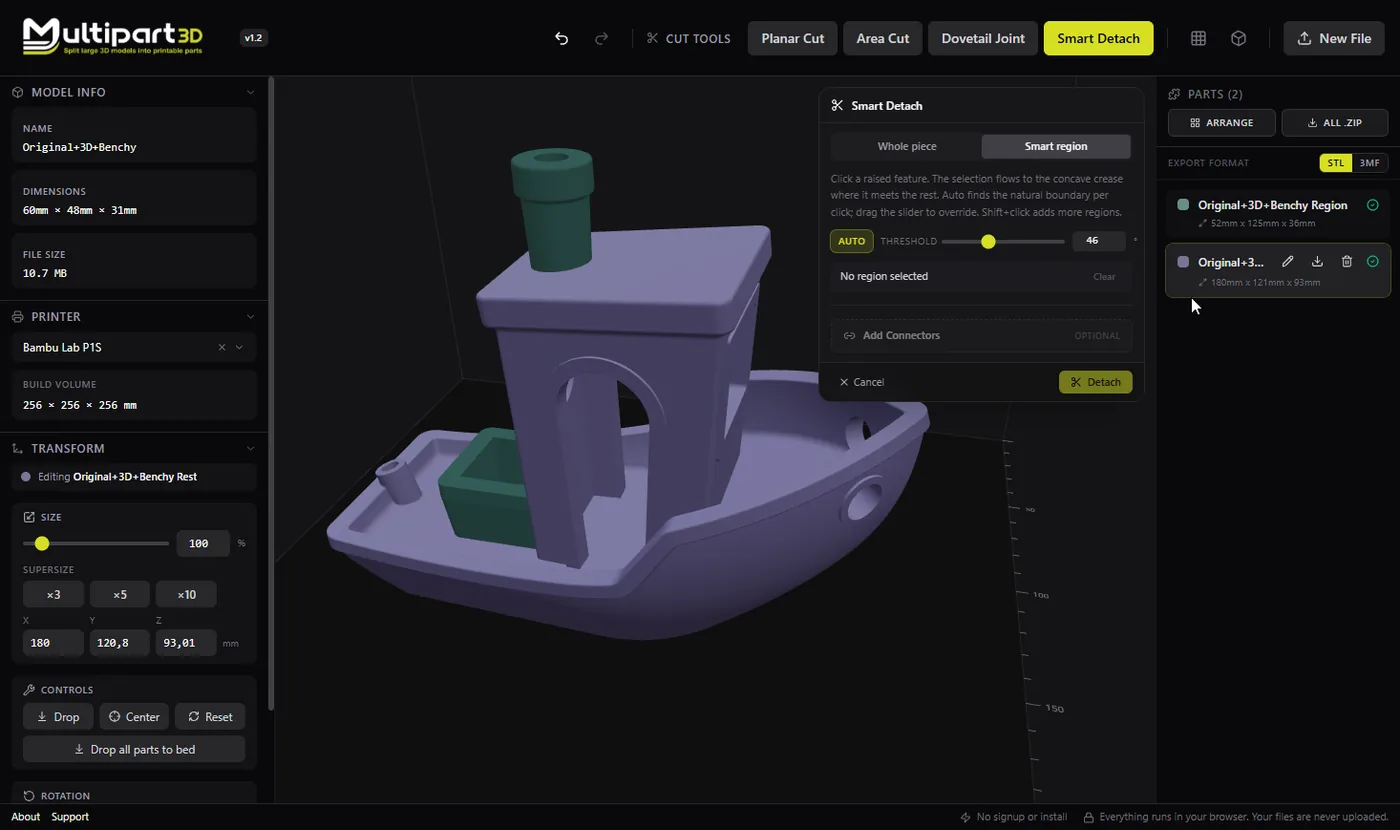Click the left sidebar scrollbar

tap(270, 395)
